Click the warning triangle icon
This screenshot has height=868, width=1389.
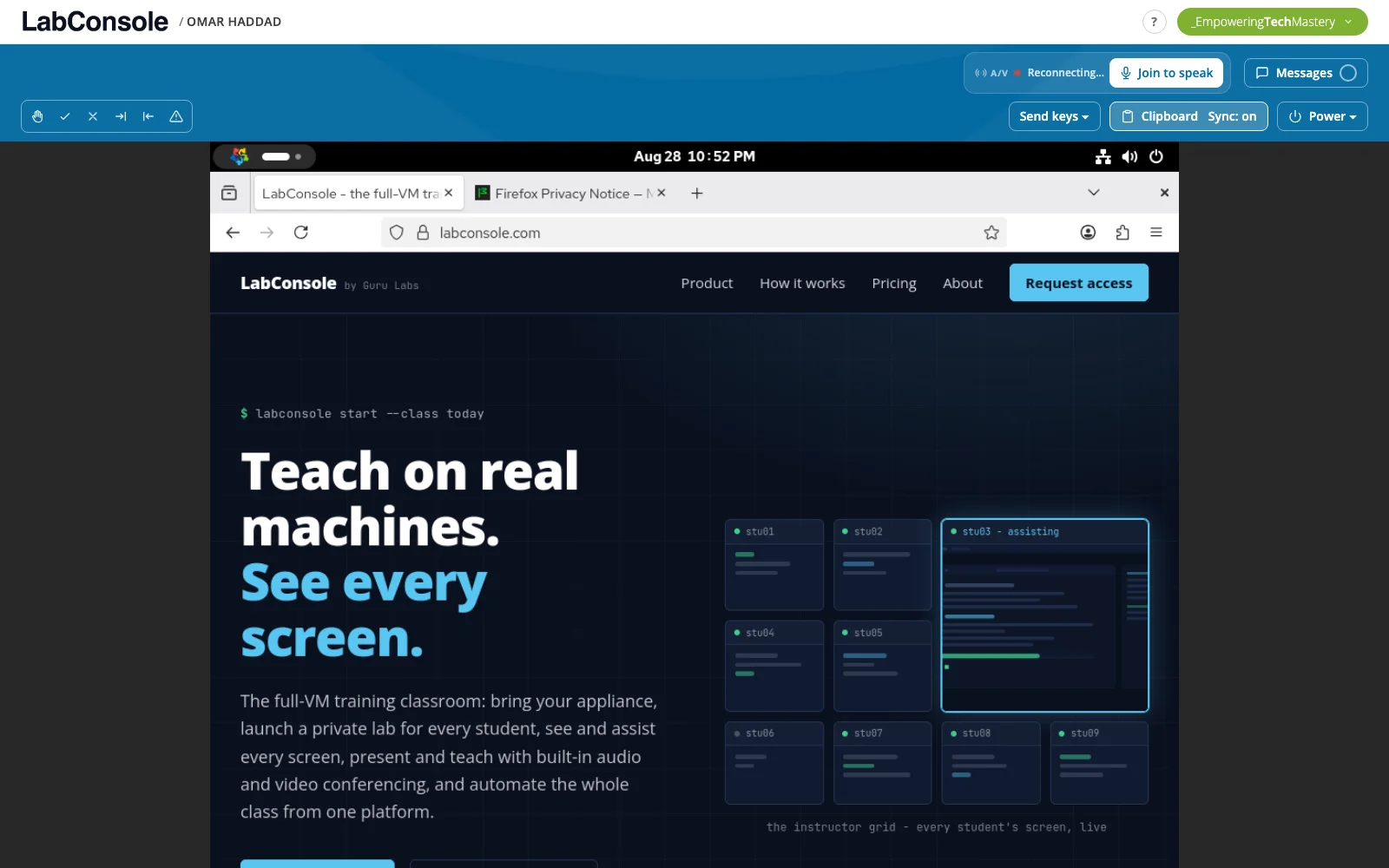pyautogui.click(x=176, y=116)
